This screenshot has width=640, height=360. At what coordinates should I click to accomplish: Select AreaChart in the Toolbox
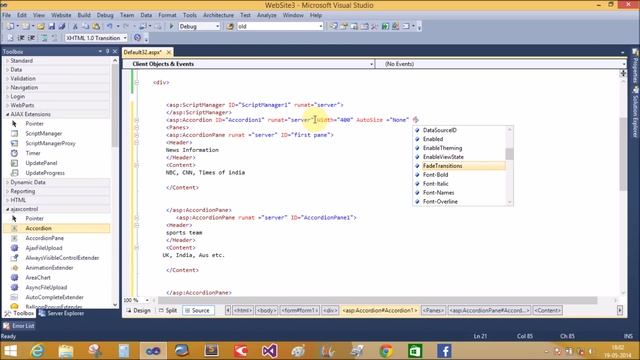(x=38, y=278)
